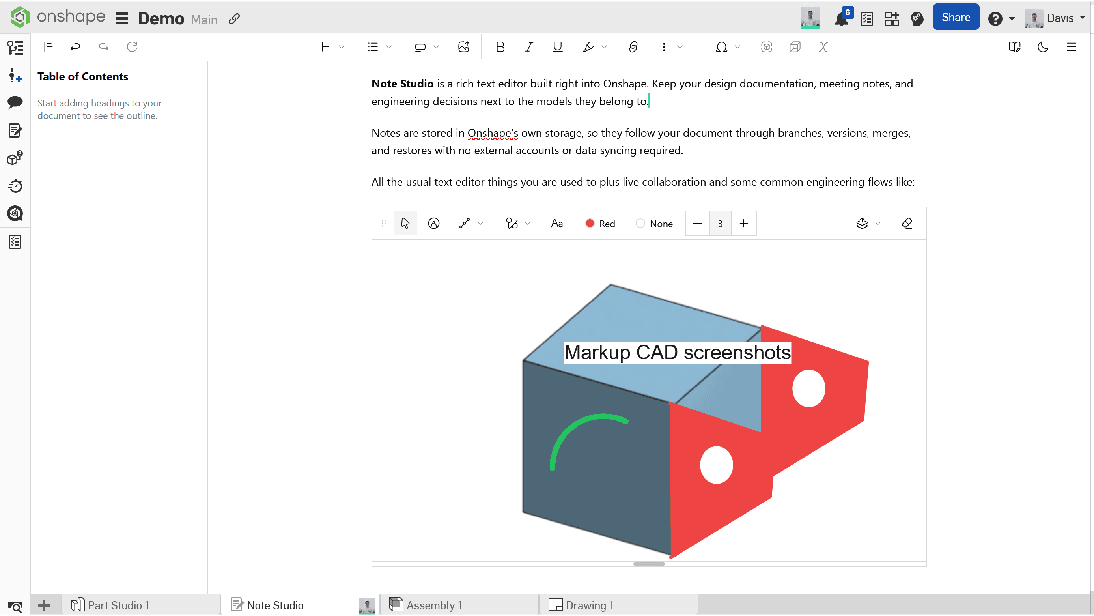Click the reading/book view icon
Image resolution: width=1094 pixels, height=616 pixels.
coord(1014,47)
